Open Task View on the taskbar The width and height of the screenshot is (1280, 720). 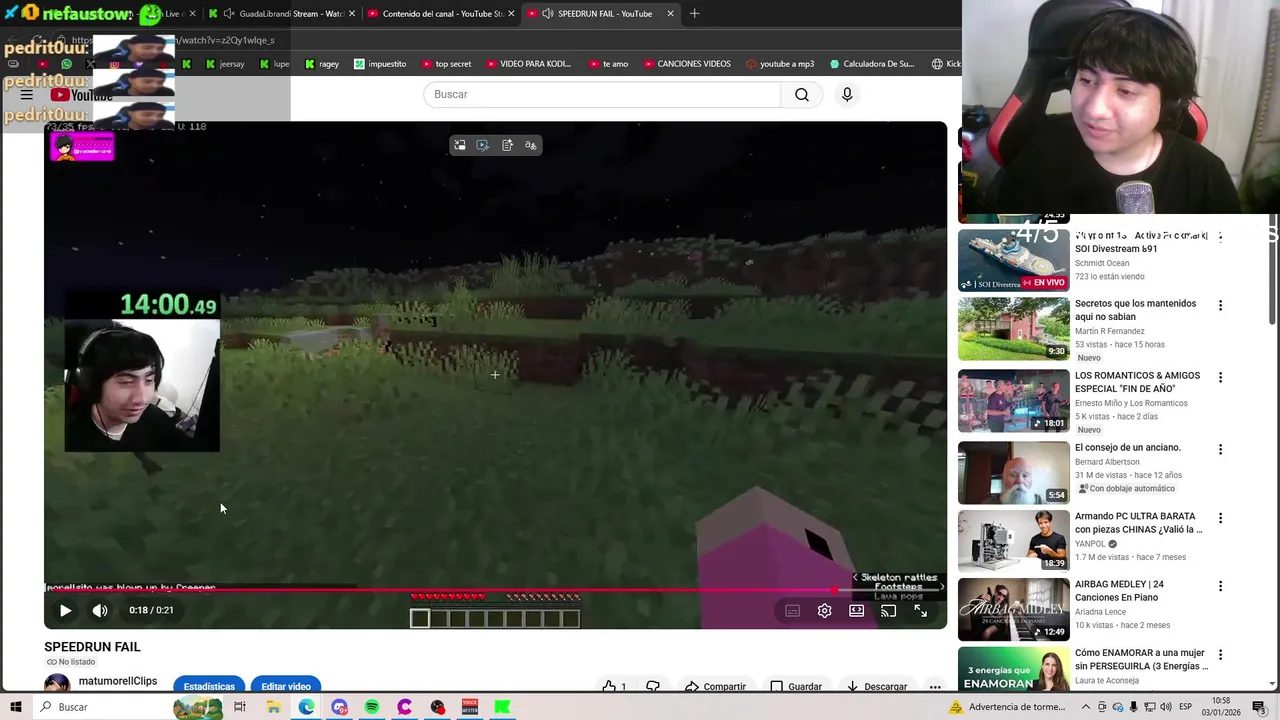(x=240, y=707)
